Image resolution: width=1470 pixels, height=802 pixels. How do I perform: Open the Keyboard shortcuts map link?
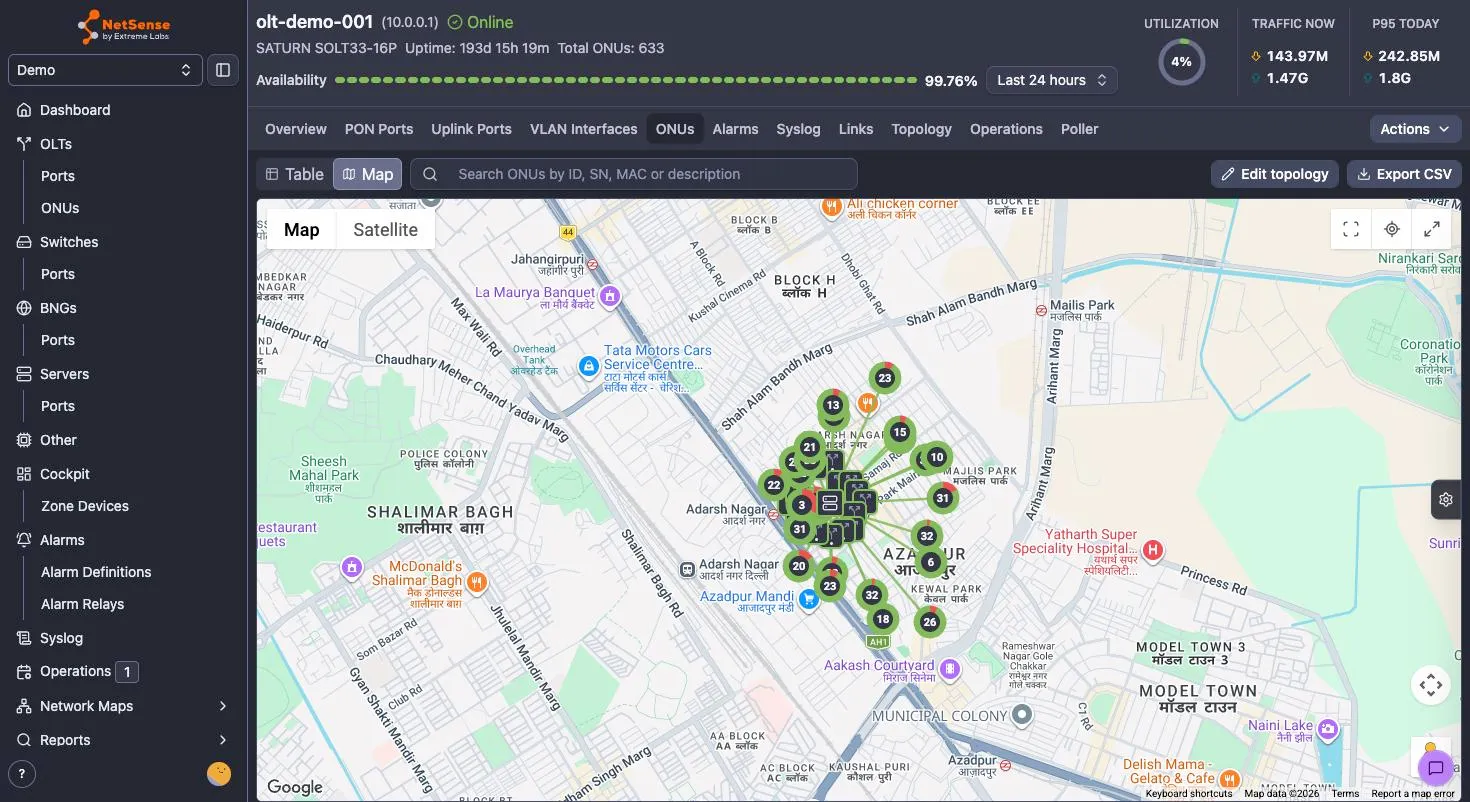tap(1189, 794)
